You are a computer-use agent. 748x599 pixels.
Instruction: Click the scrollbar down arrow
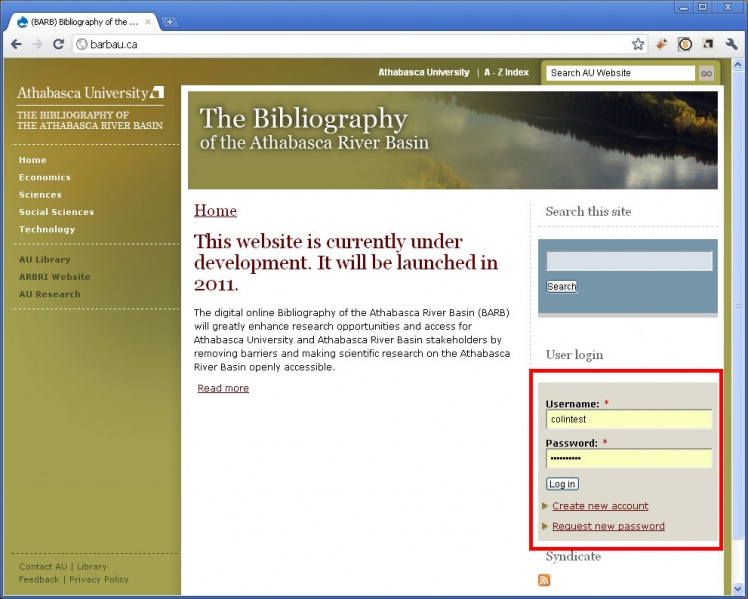point(738,589)
